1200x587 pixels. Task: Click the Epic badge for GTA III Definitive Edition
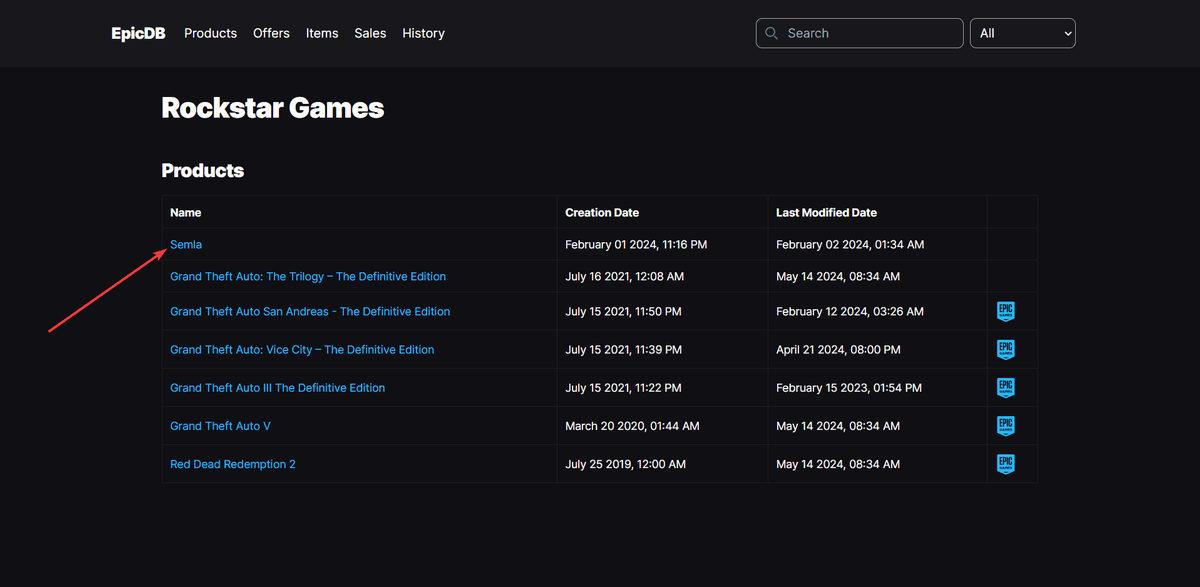[x=1005, y=387]
